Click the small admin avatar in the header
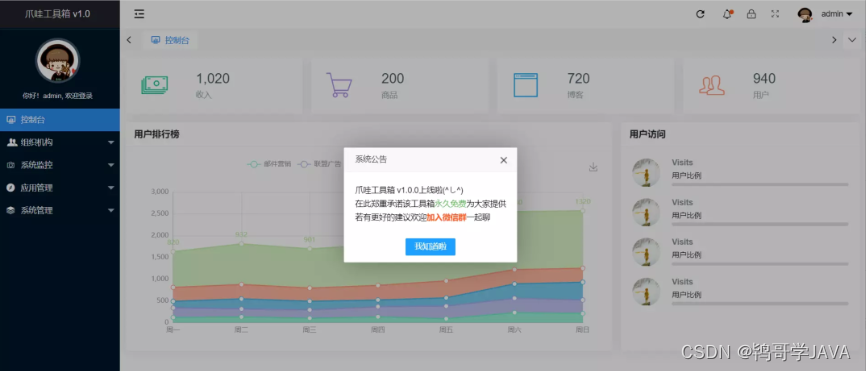The image size is (866, 371). click(805, 14)
